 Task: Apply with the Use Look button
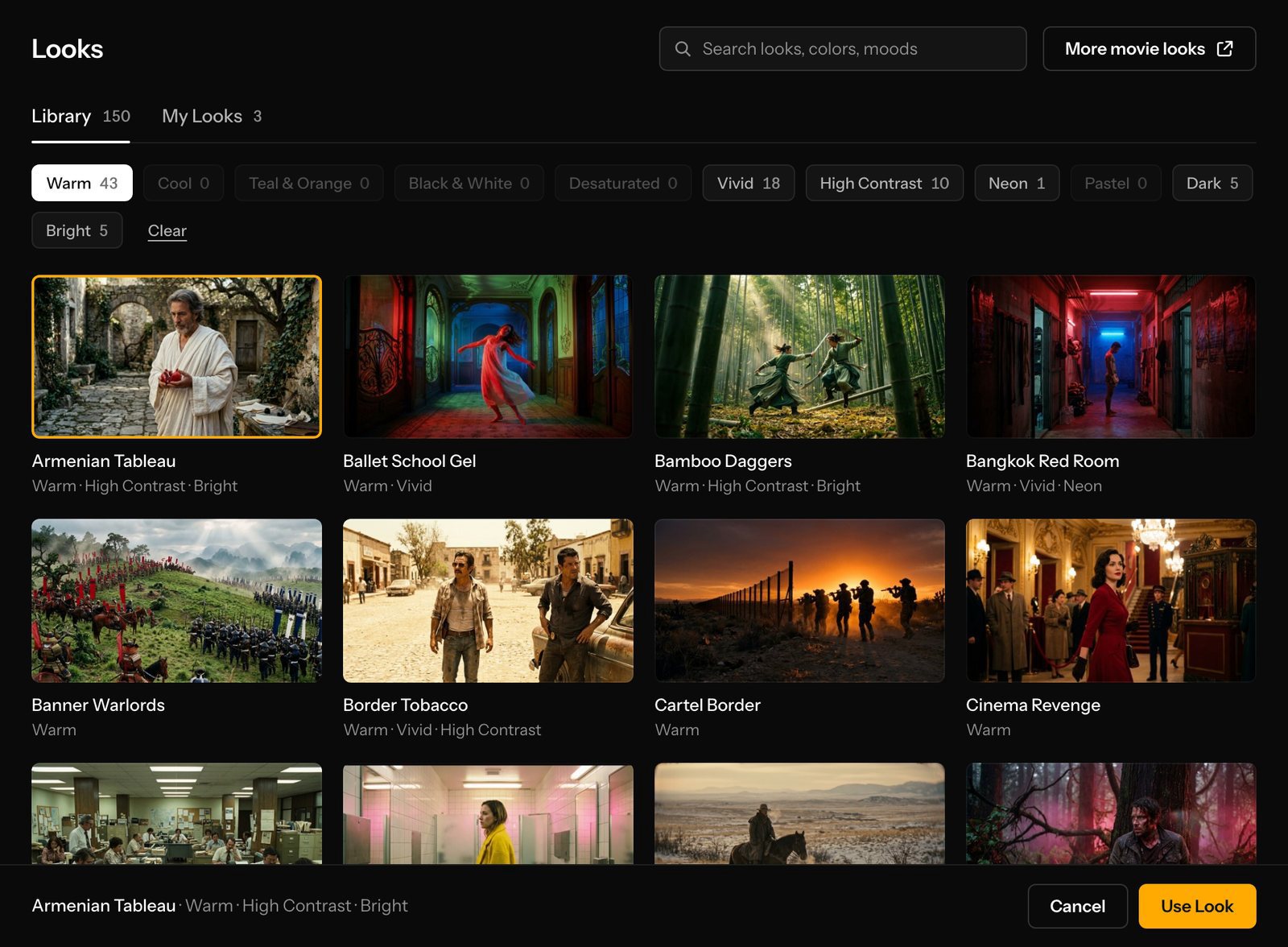coord(1197,906)
